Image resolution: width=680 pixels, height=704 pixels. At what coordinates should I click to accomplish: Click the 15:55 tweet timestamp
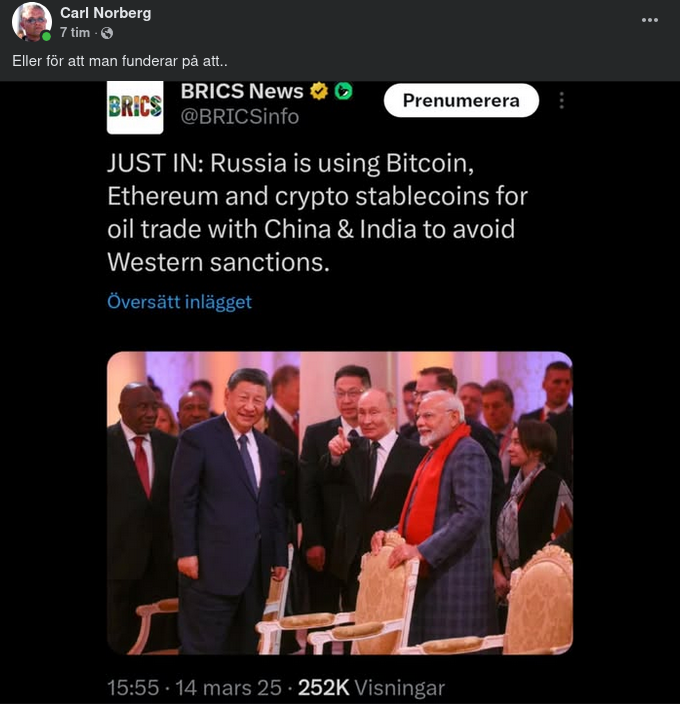coord(133,688)
